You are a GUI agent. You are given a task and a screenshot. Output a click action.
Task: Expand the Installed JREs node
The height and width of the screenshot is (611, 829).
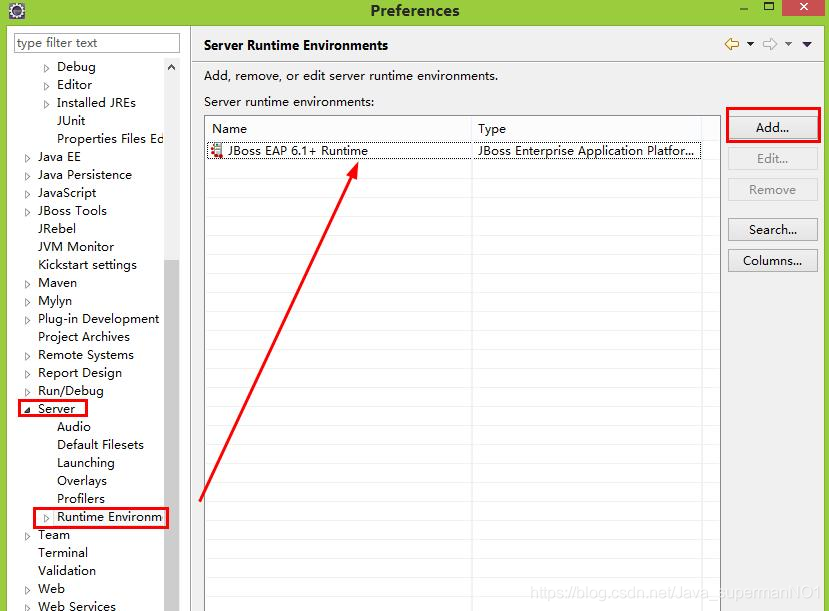coord(47,104)
